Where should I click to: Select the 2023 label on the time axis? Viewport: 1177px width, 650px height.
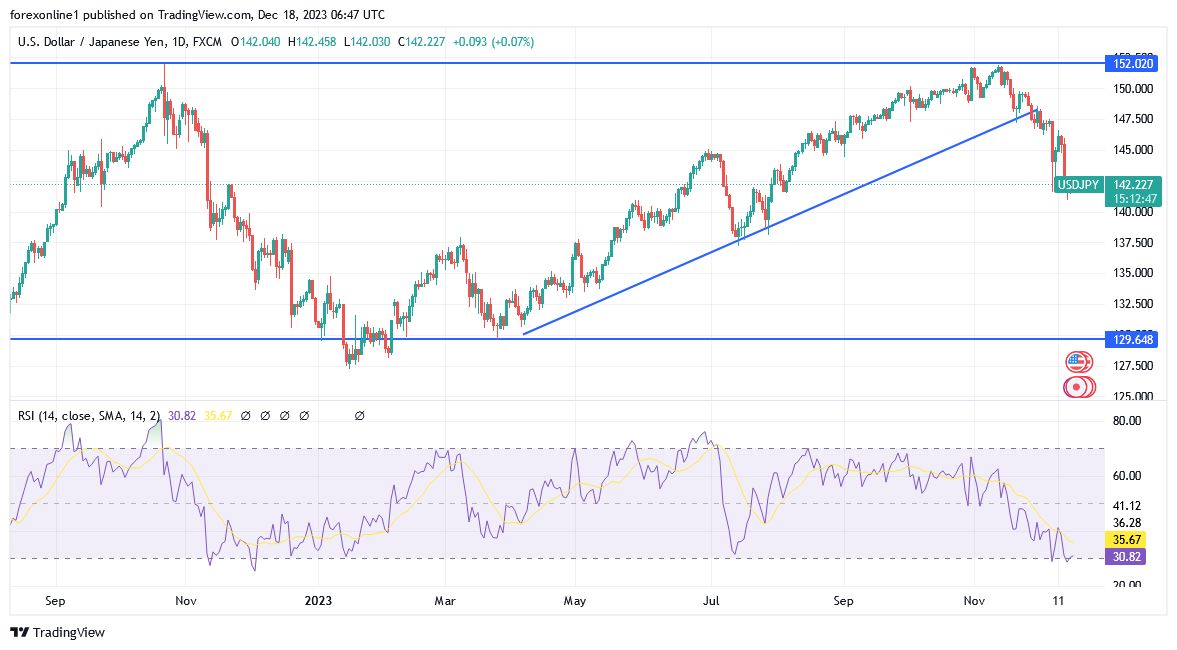(317, 601)
